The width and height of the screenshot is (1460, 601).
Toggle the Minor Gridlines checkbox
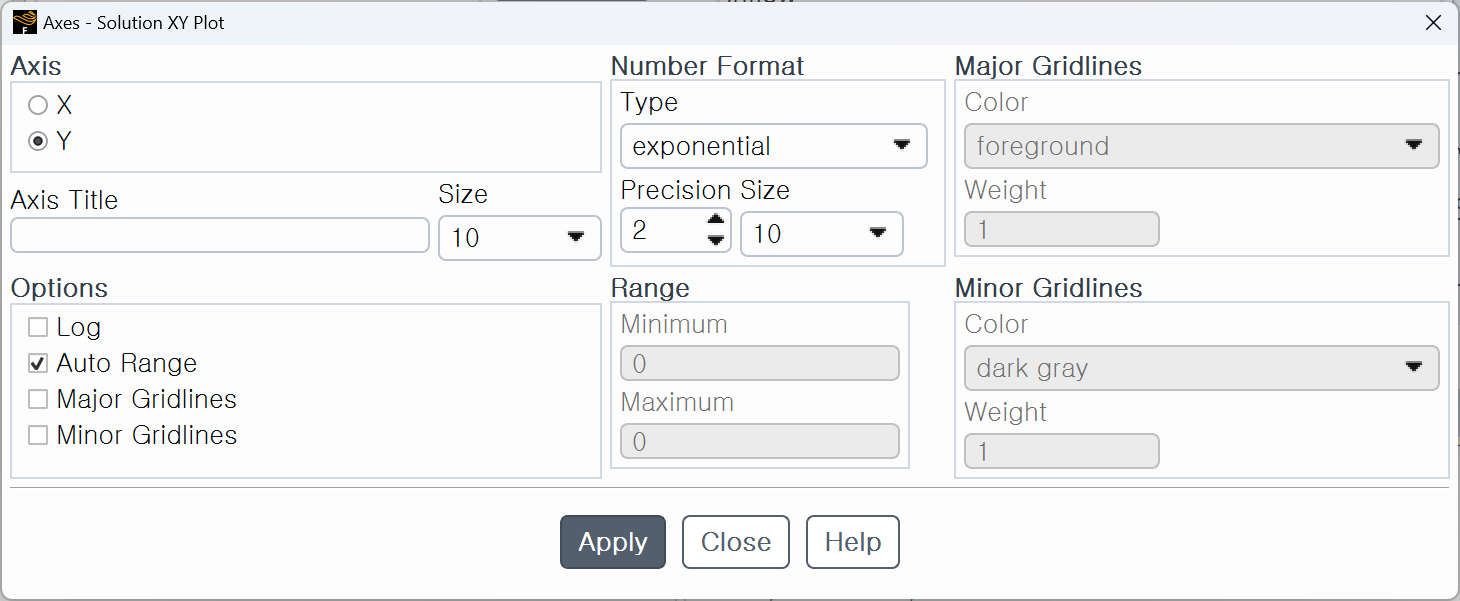click(38, 435)
